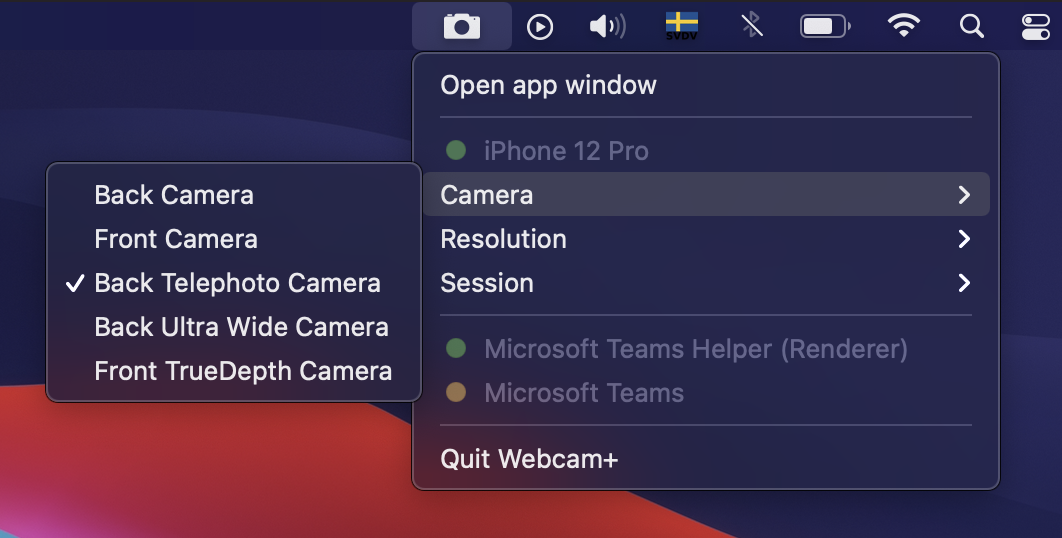Open the Wi-Fi menu bar icon
This screenshot has width=1062, height=538.
click(x=904, y=26)
